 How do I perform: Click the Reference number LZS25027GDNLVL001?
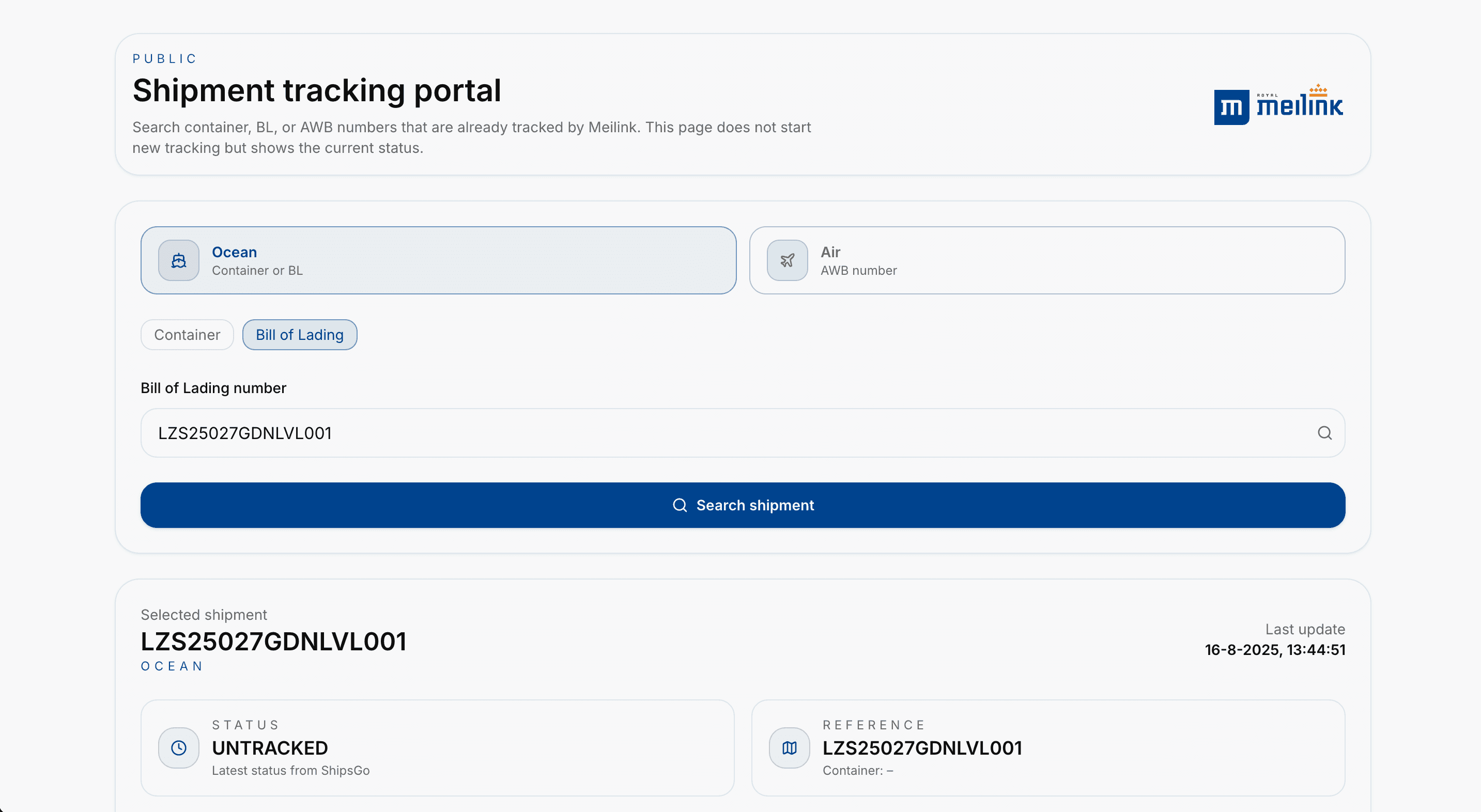(921, 747)
